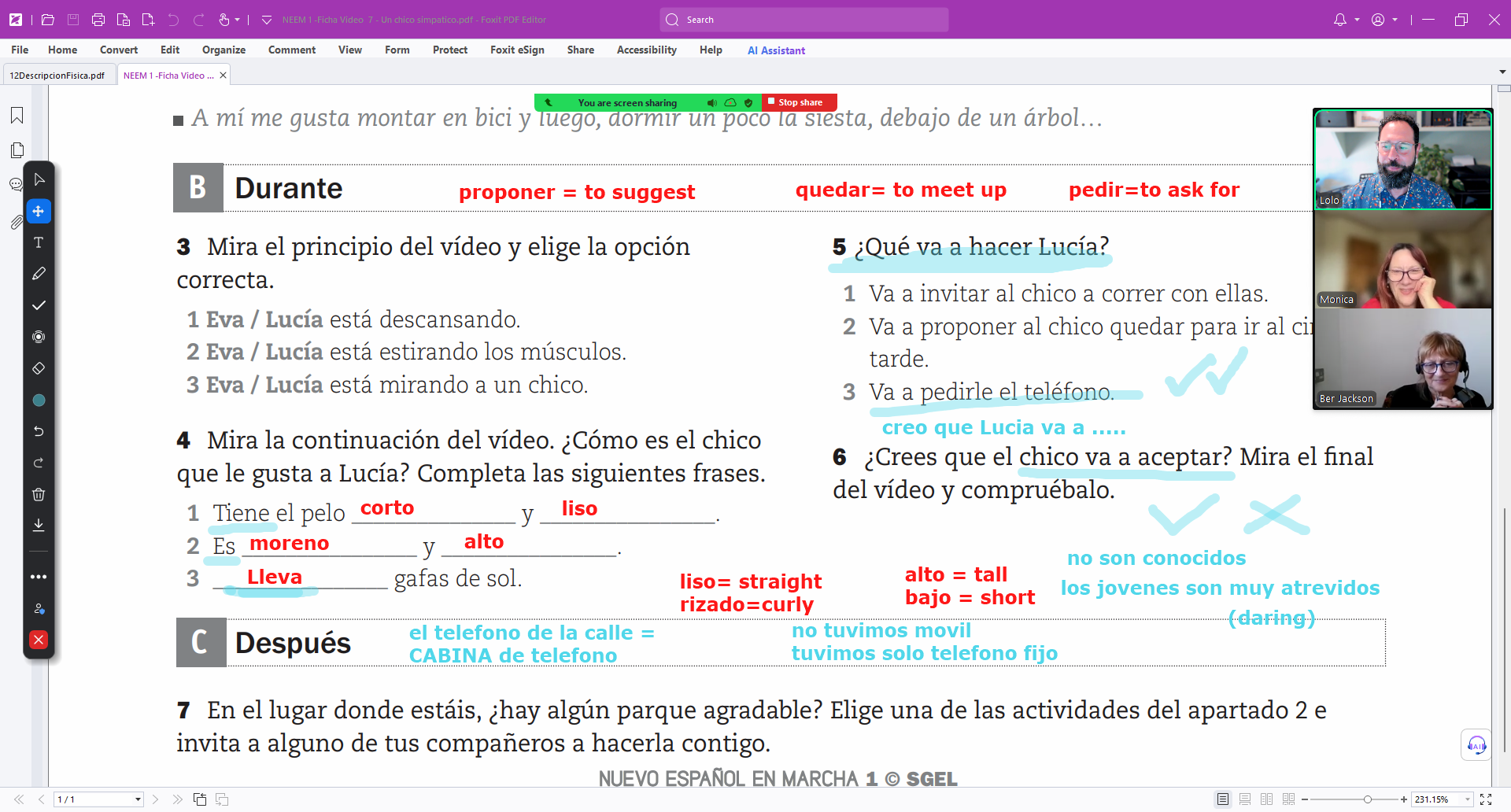
Task: Expand document tab list dropdown arrow
Action: pos(1502,72)
